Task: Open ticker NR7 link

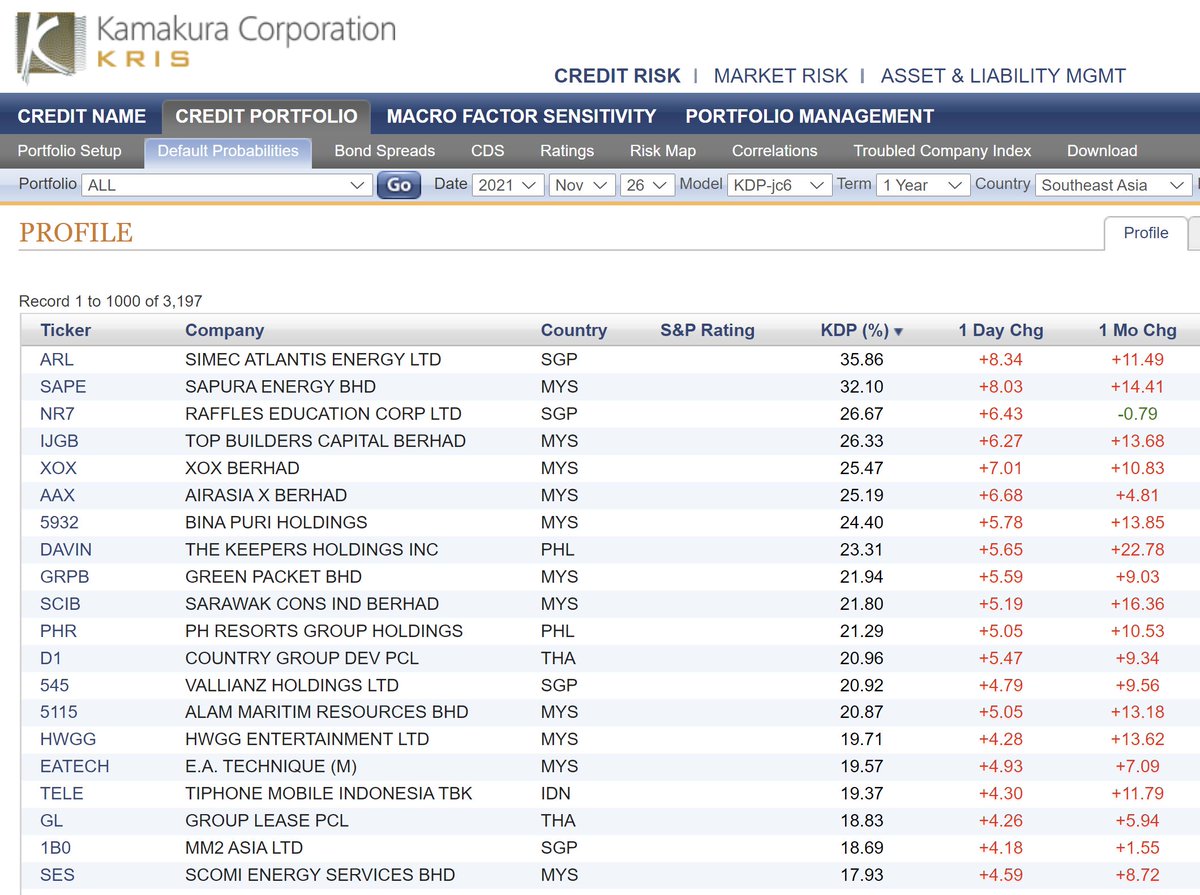Action: 57,413
